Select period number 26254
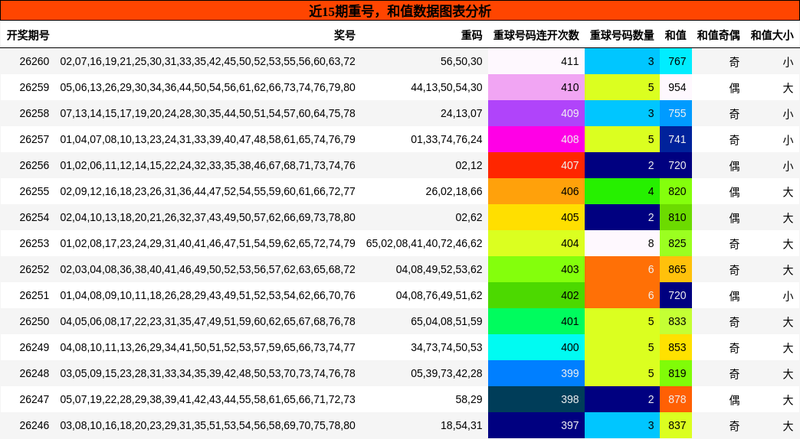Viewport: 800px width, 439px height. (x=34, y=217)
